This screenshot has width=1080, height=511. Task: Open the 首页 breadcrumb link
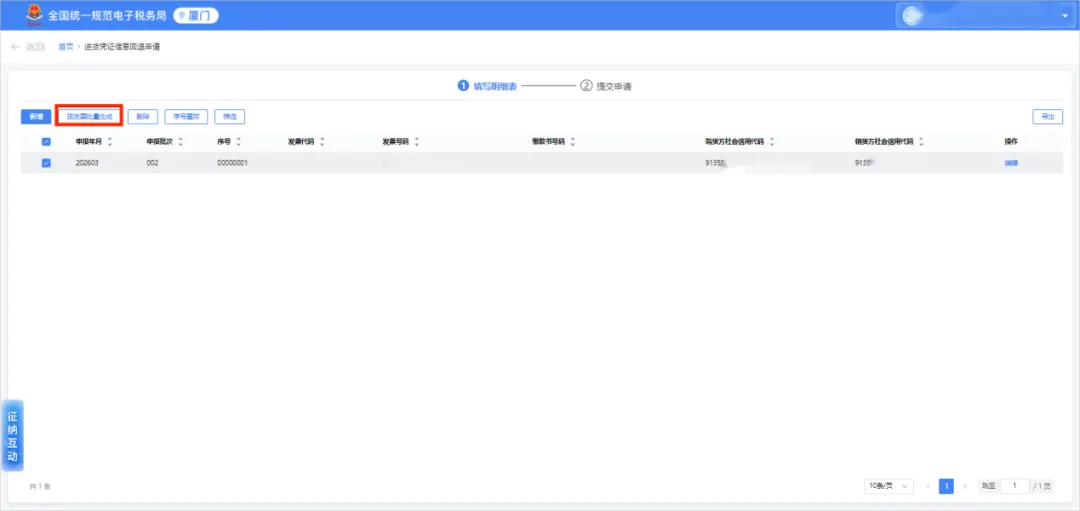(65, 47)
